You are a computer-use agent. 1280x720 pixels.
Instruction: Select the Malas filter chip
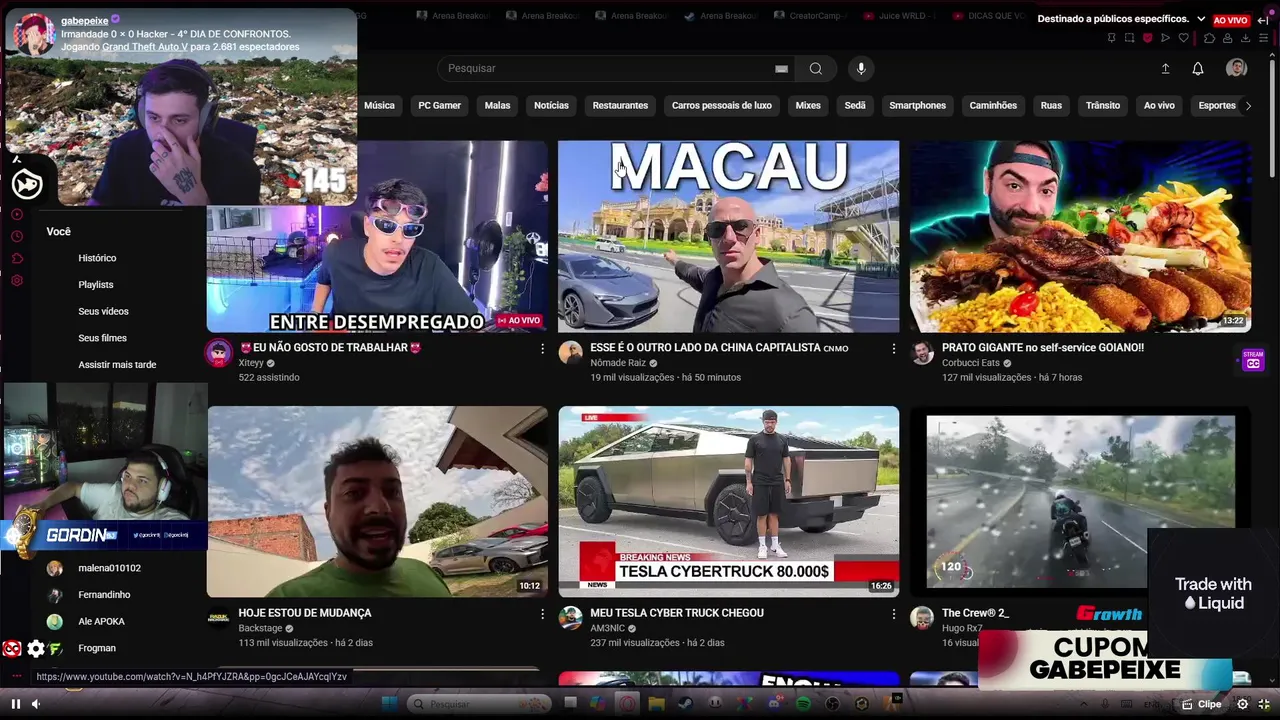[497, 105]
